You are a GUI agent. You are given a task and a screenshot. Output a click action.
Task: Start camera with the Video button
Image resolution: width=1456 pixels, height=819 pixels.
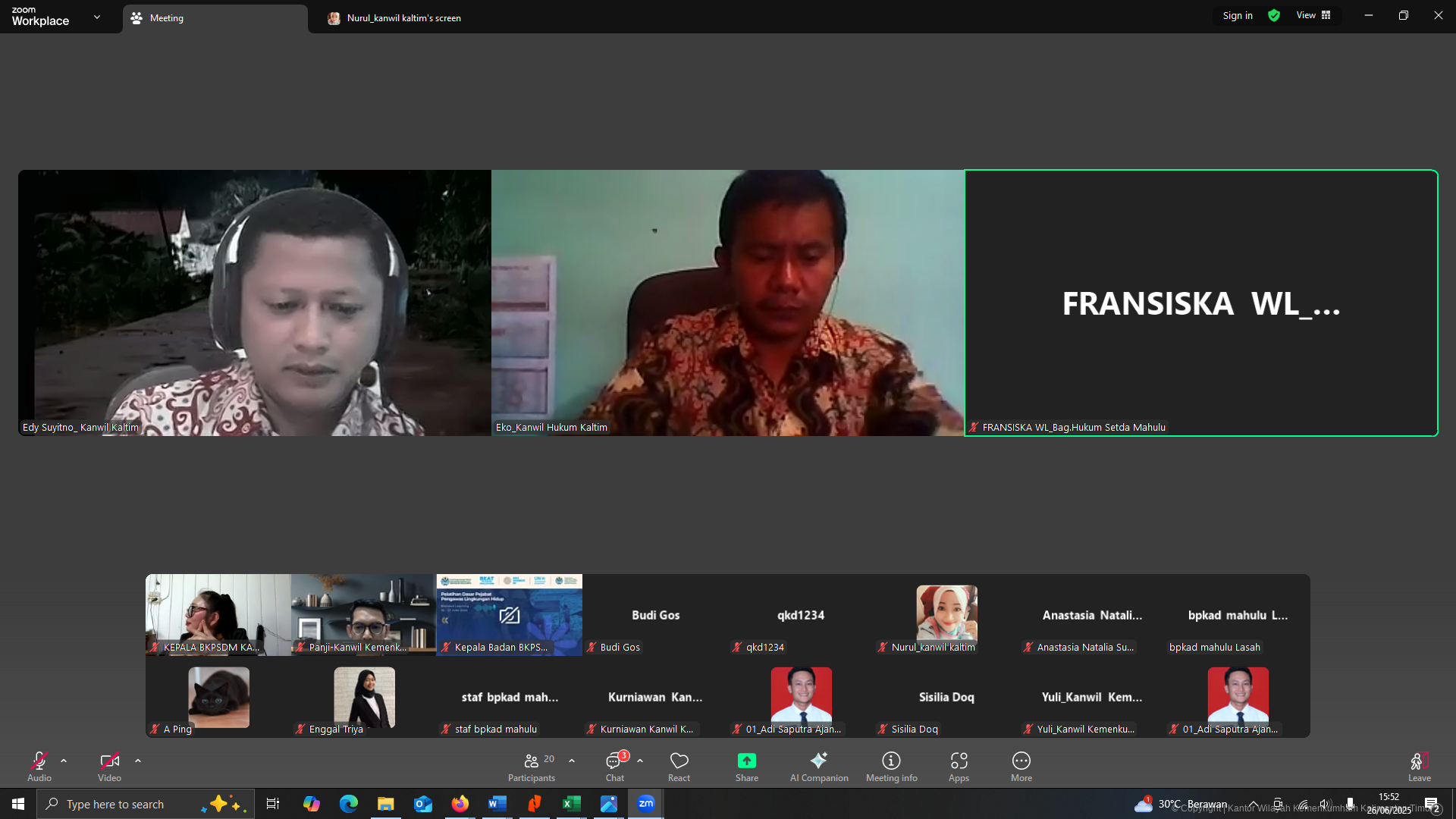(109, 766)
